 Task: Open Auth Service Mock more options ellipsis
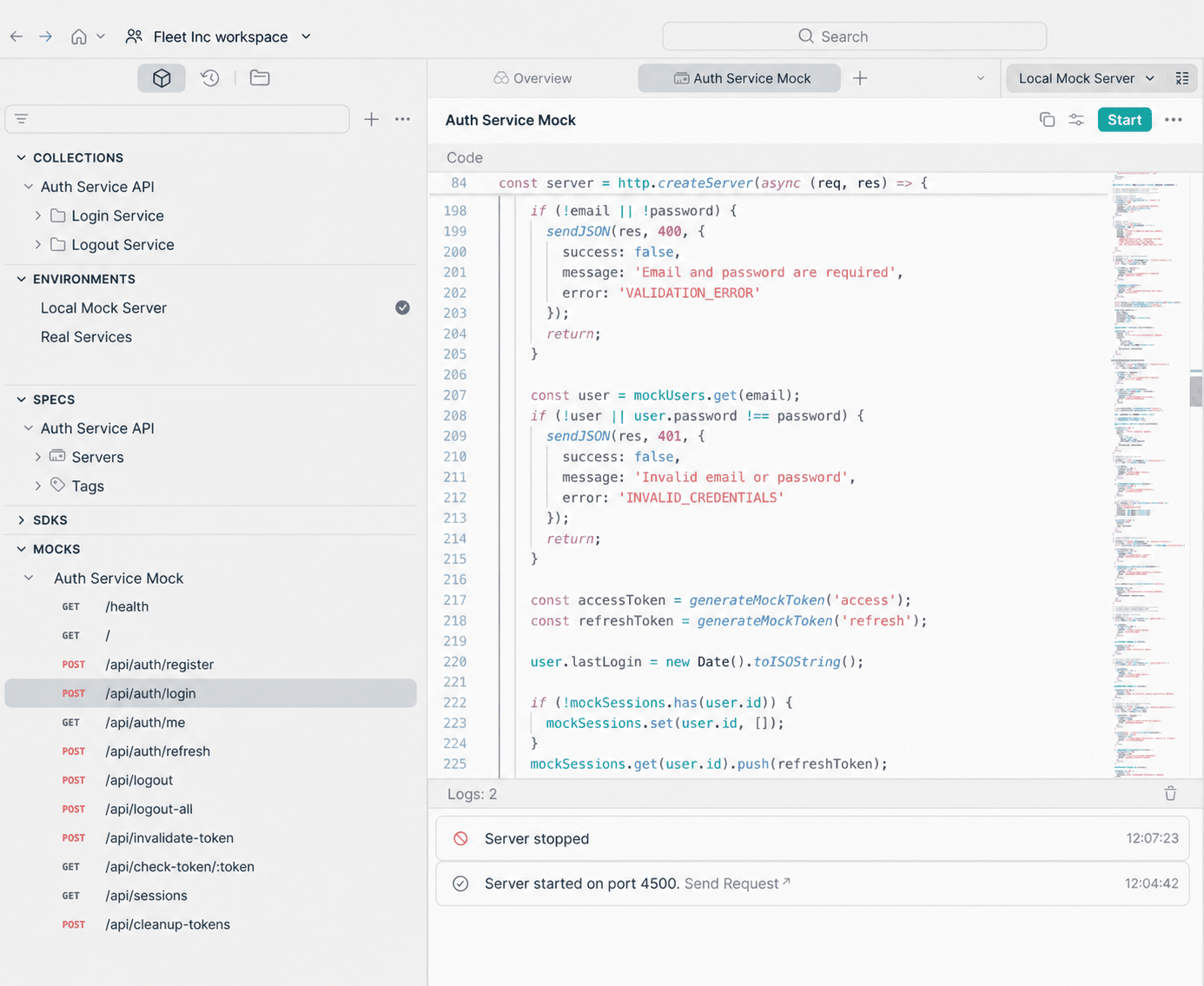pyautogui.click(x=1174, y=120)
